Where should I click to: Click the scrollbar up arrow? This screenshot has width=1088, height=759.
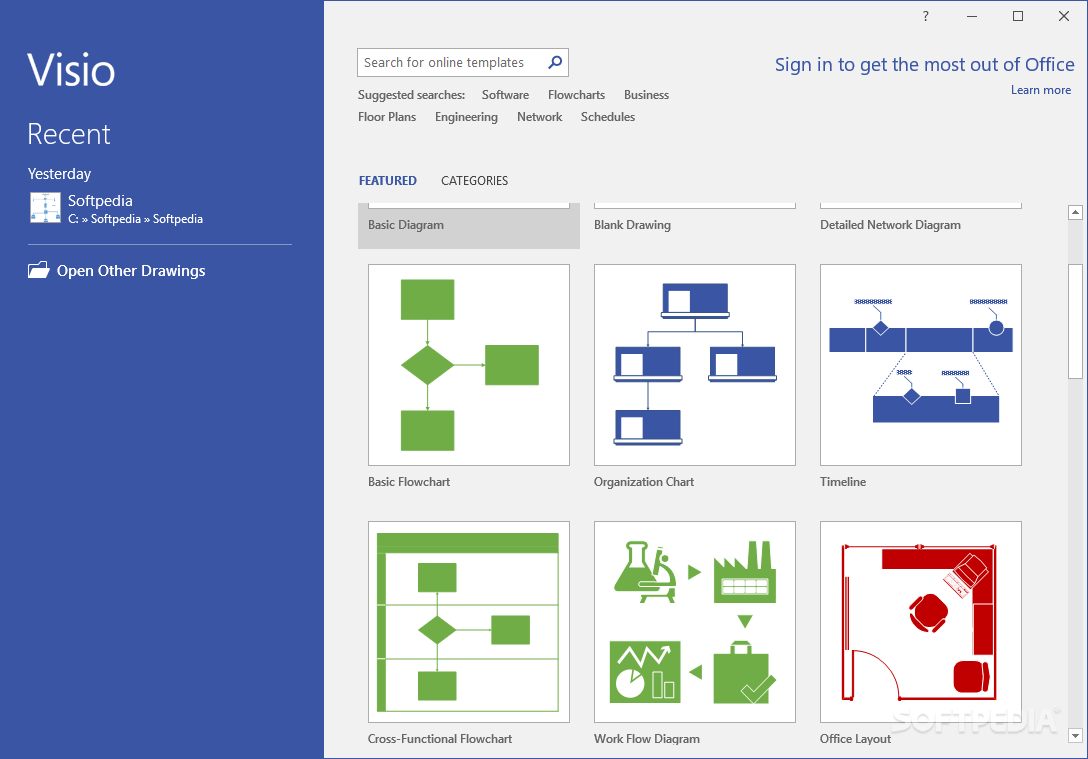click(x=1075, y=211)
